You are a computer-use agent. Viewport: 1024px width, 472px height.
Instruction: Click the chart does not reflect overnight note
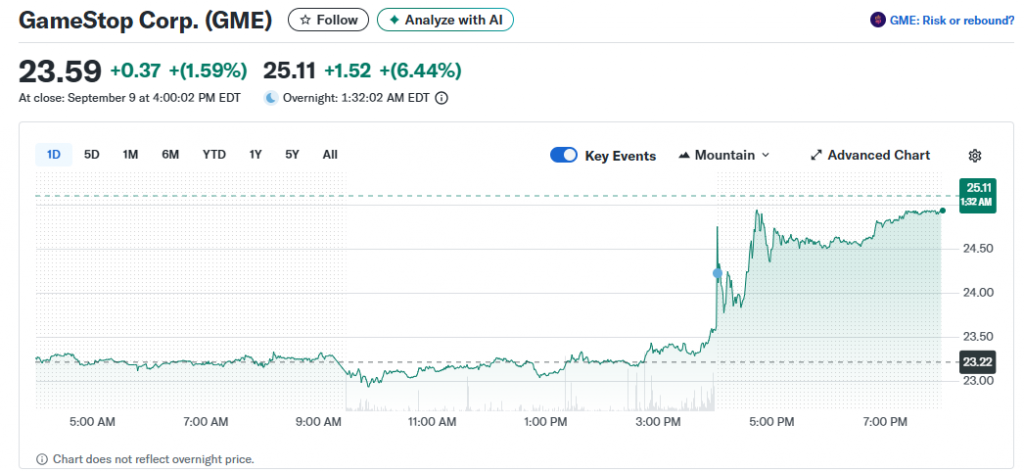(x=153, y=459)
